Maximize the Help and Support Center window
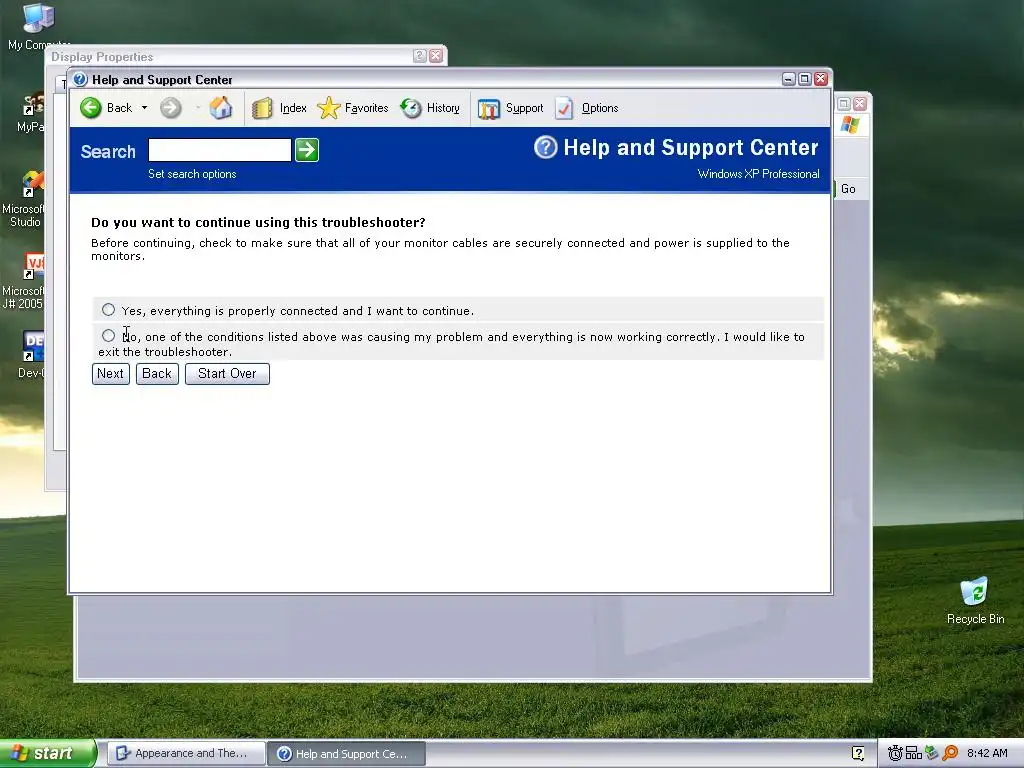Viewport: 1024px width, 768px height. (x=805, y=79)
